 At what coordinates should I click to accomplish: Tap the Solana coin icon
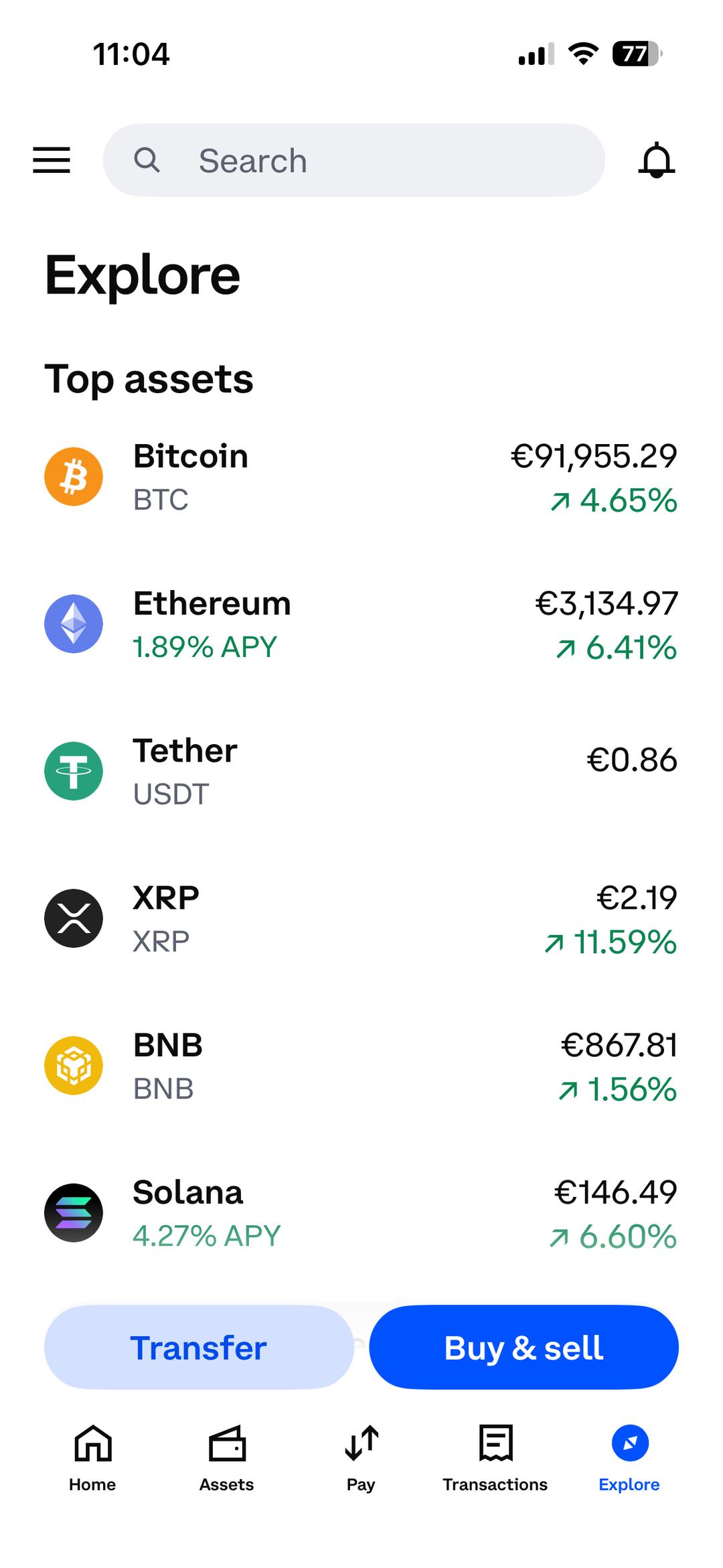pyautogui.click(x=74, y=1213)
